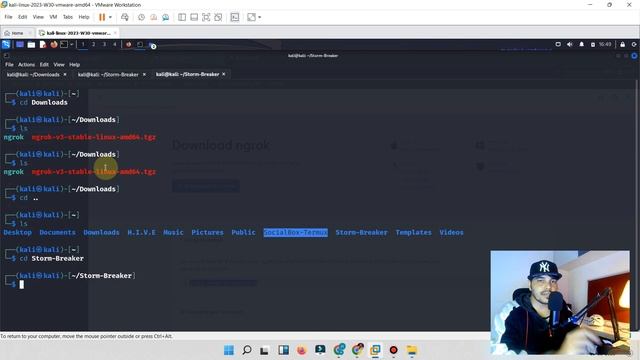Open the VMware VM menu
The image size is (640, 360).
[x=53, y=17]
